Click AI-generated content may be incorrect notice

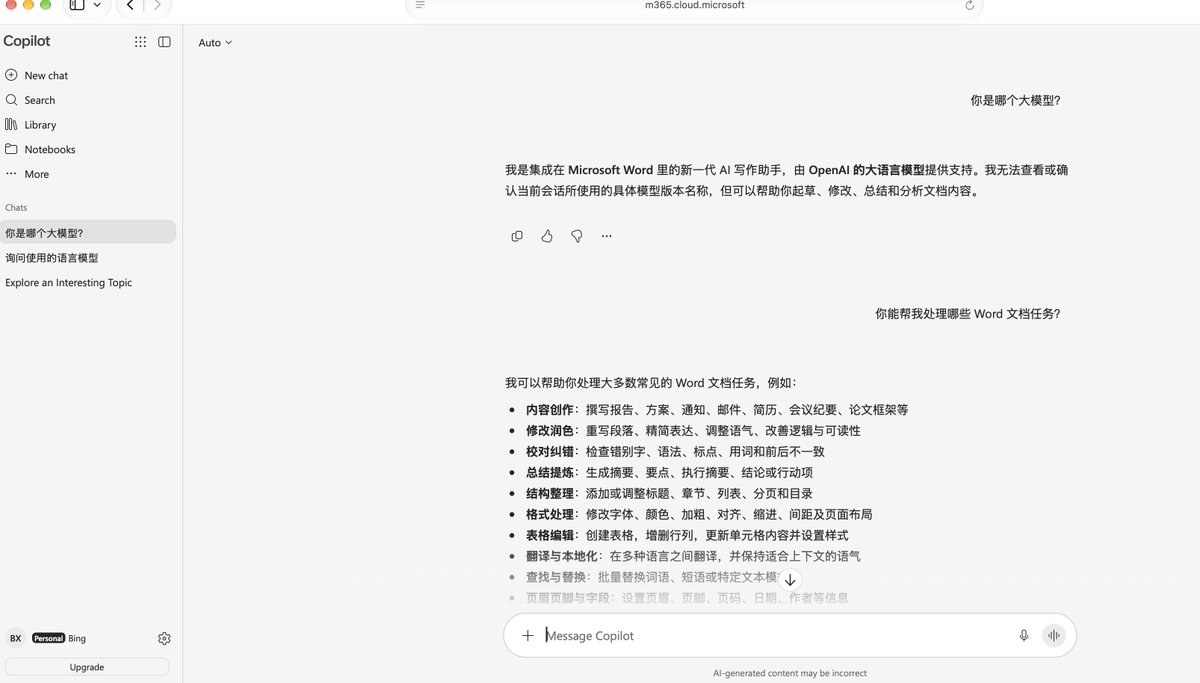click(790, 673)
